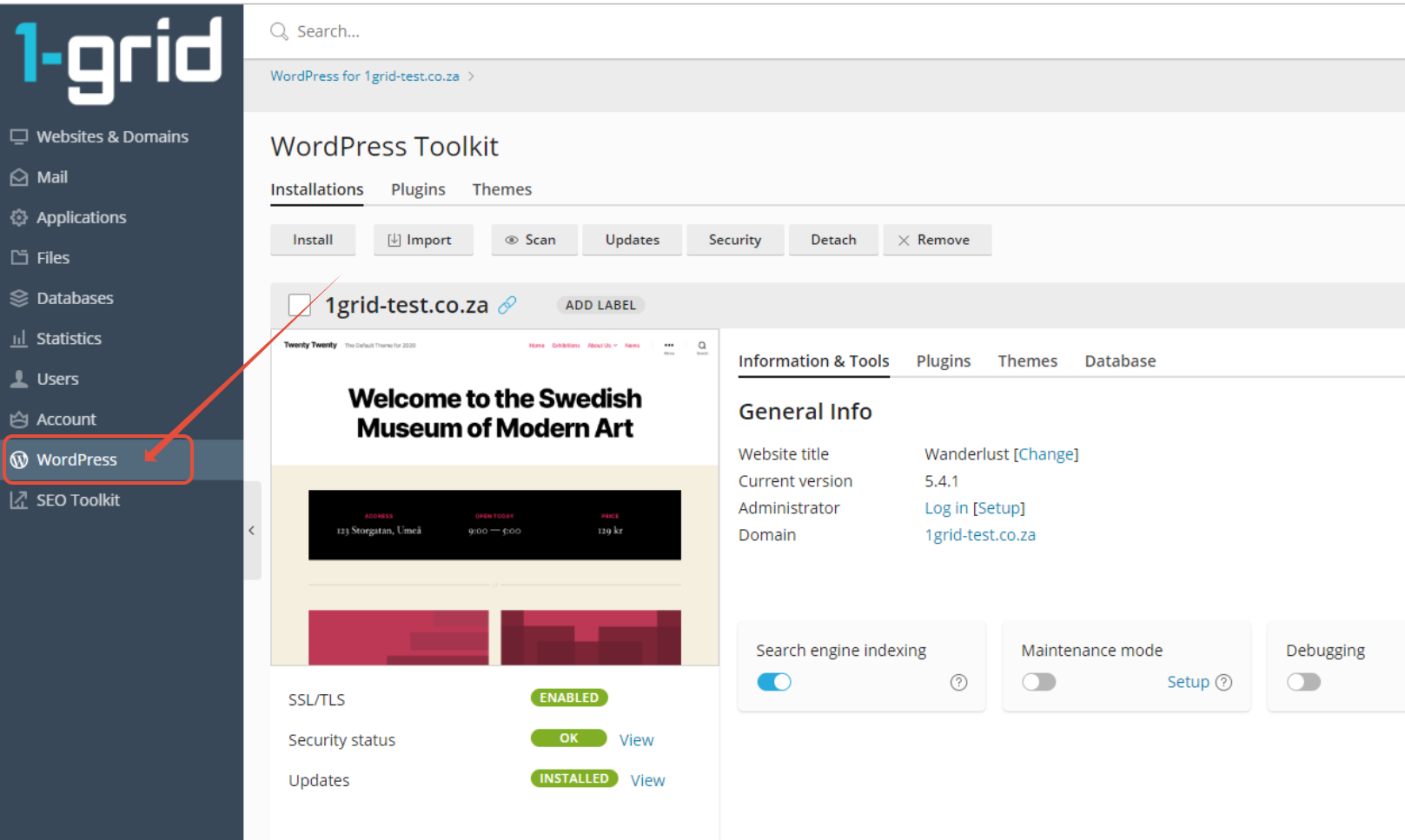Click the SSL/TLS ENABLED badge

click(x=569, y=698)
